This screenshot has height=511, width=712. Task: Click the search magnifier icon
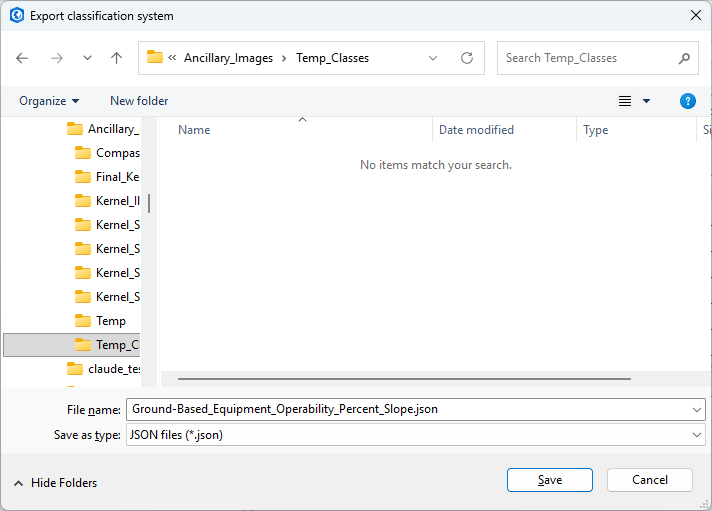[684, 58]
